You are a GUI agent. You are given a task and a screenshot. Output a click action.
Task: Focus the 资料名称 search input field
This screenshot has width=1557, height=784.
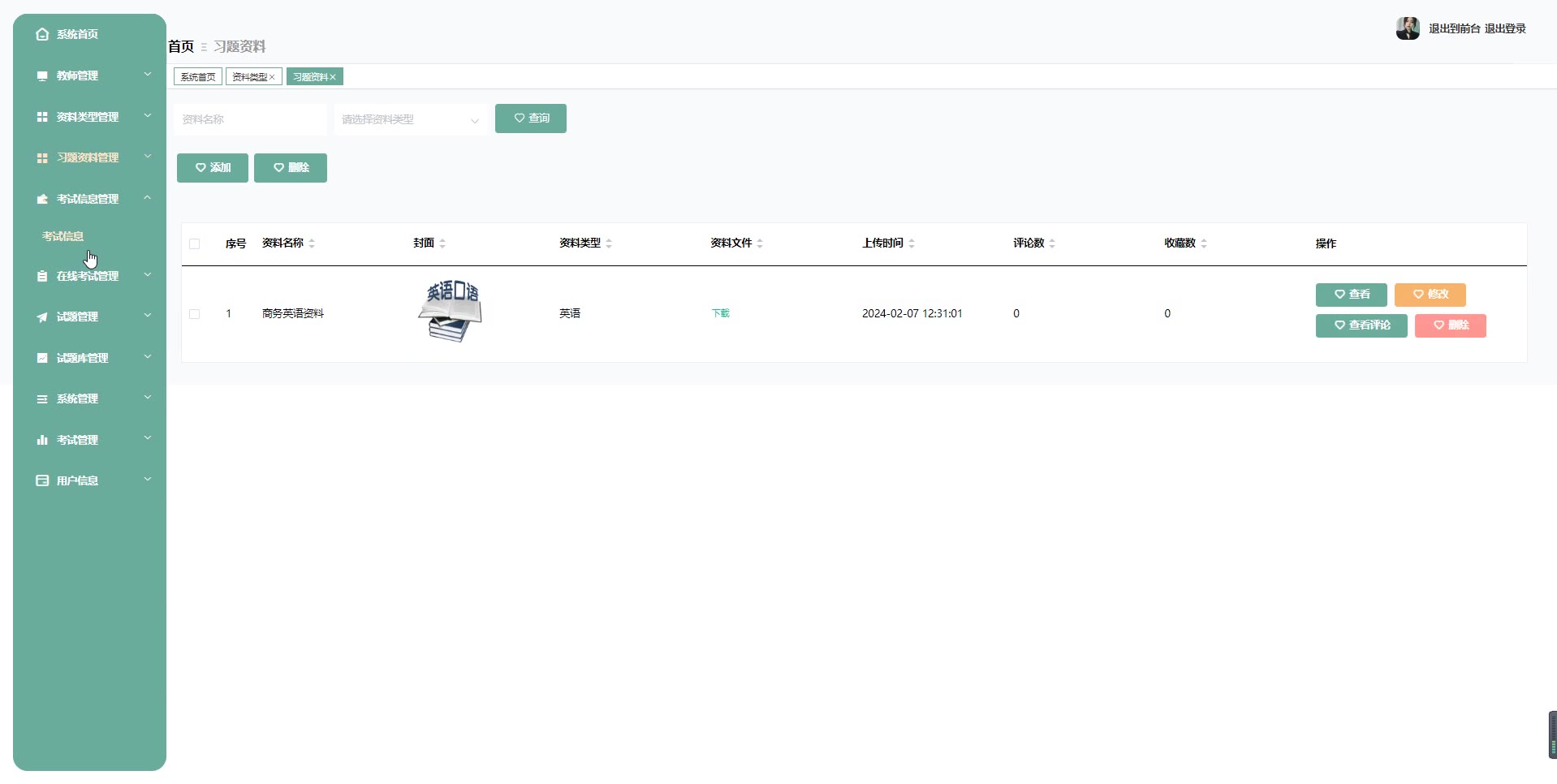click(250, 119)
